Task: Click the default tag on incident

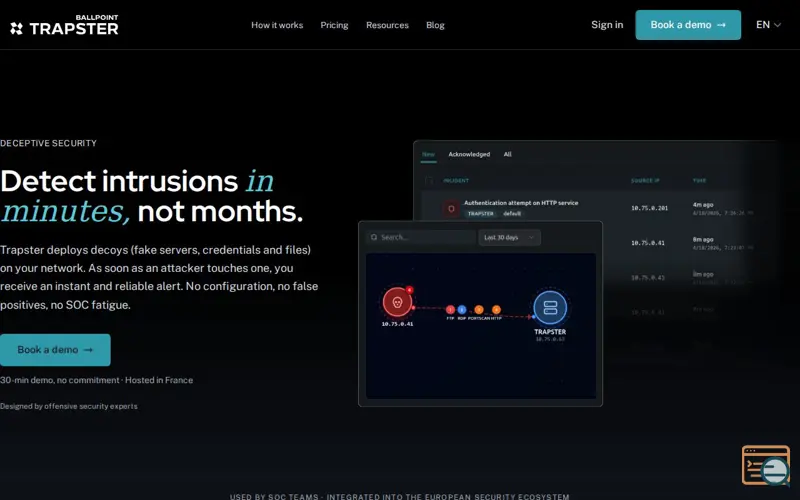Action: point(512,214)
